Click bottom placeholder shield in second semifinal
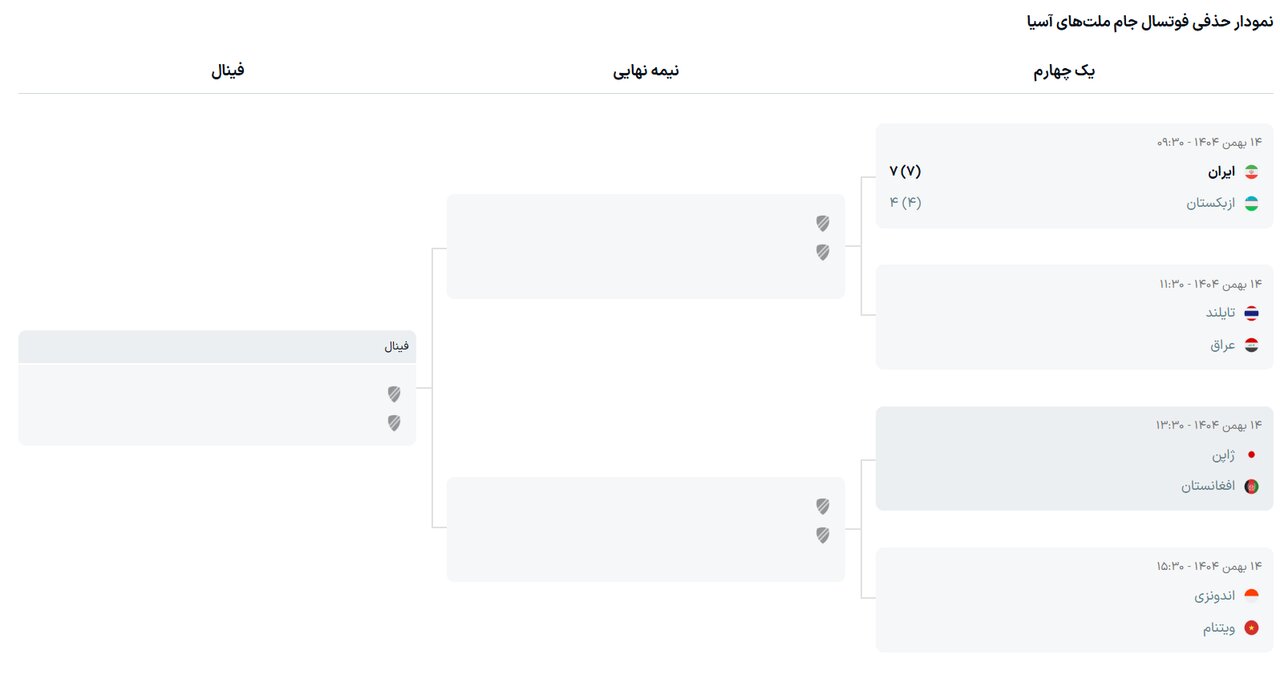The height and width of the screenshot is (691, 1280). (x=822, y=535)
